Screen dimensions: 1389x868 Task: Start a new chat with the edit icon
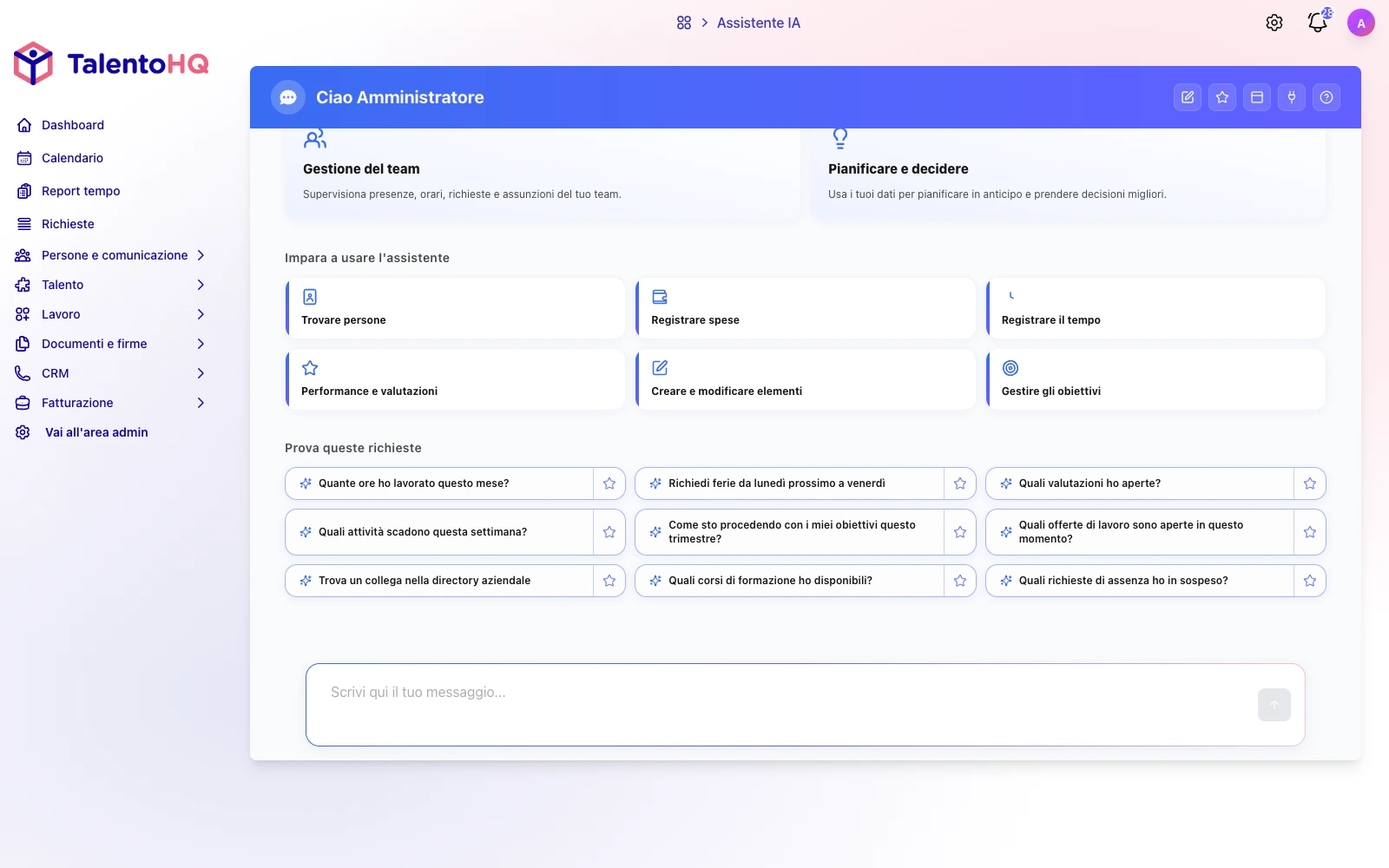click(x=1188, y=97)
